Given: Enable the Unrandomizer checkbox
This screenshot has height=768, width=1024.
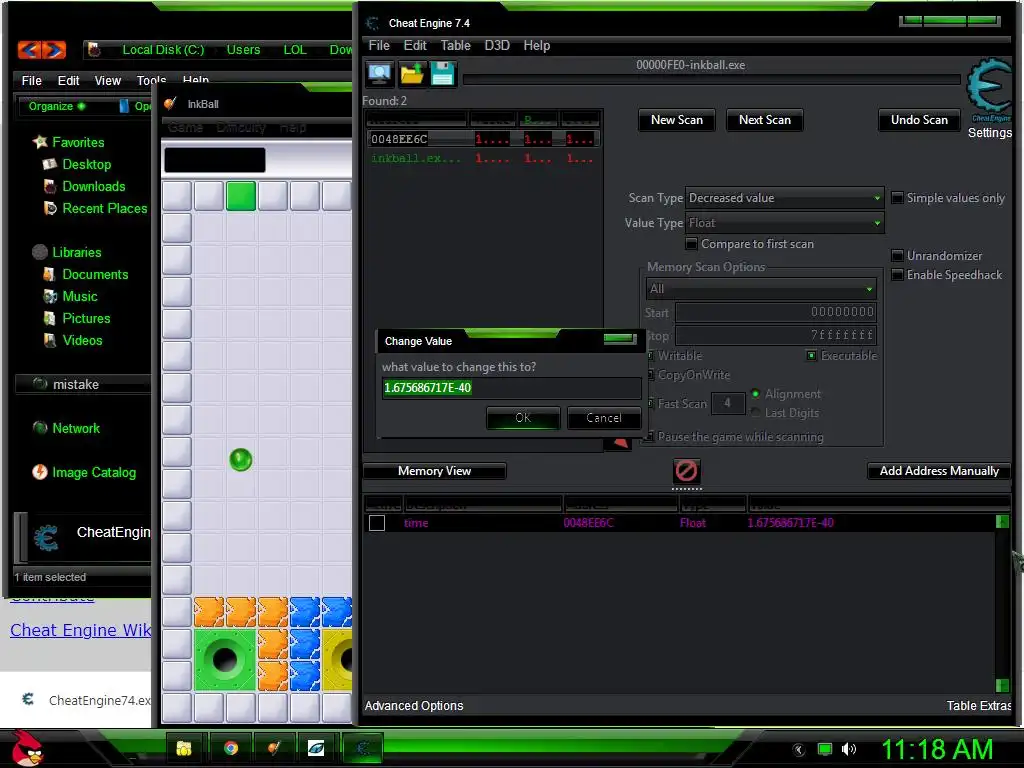Looking at the screenshot, I should [897, 255].
